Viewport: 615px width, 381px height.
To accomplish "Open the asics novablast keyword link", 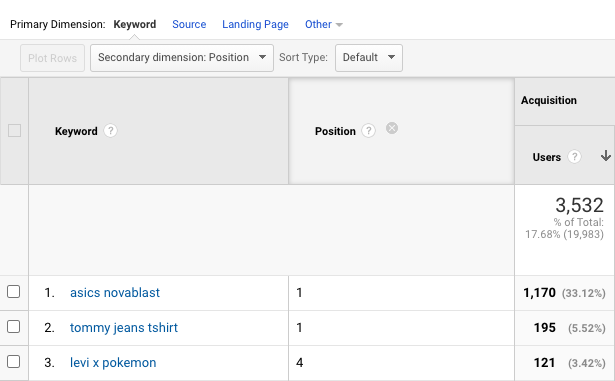I will (x=115, y=293).
